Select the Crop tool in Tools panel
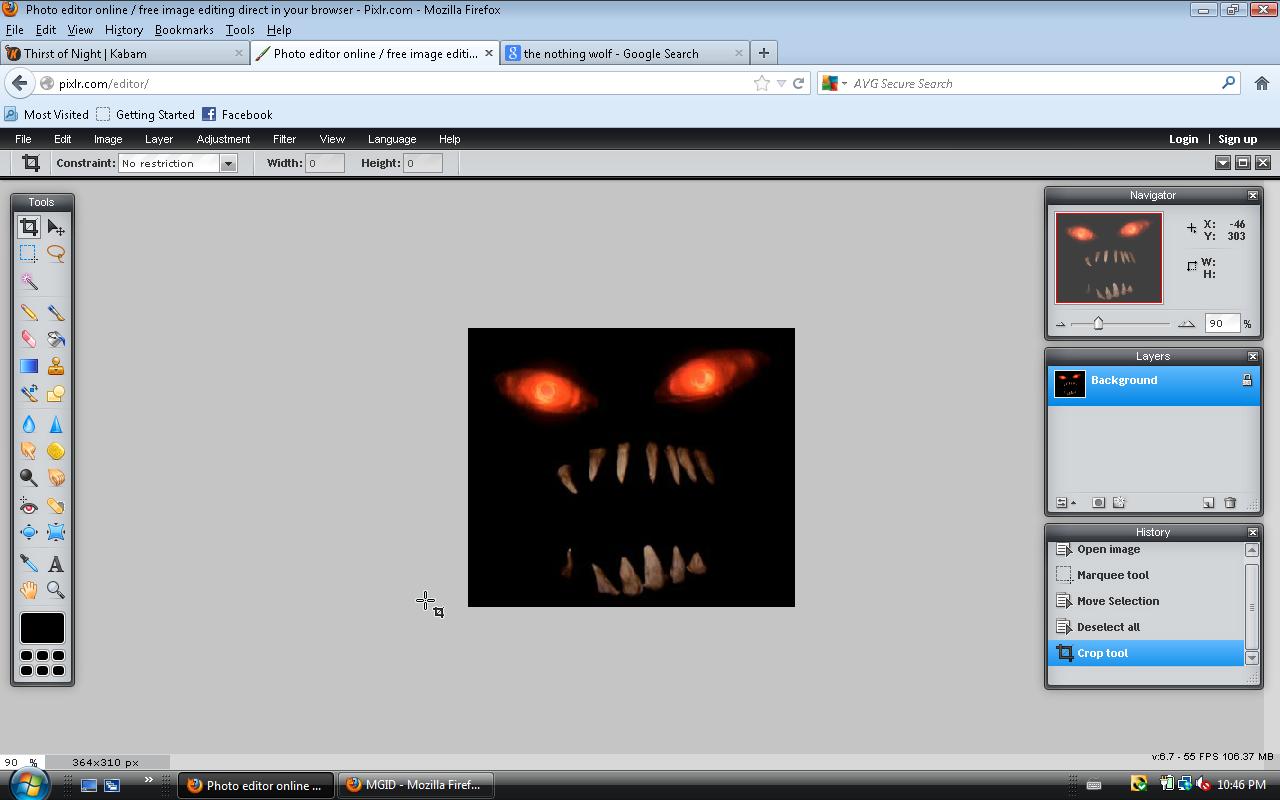This screenshot has width=1280, height=800. click(29, 227)
